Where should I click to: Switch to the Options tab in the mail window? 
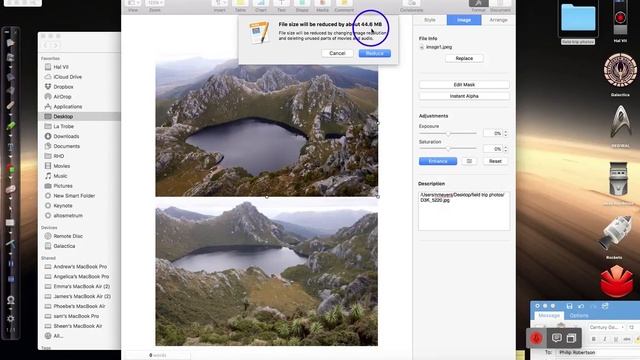(x=579, y=316)
